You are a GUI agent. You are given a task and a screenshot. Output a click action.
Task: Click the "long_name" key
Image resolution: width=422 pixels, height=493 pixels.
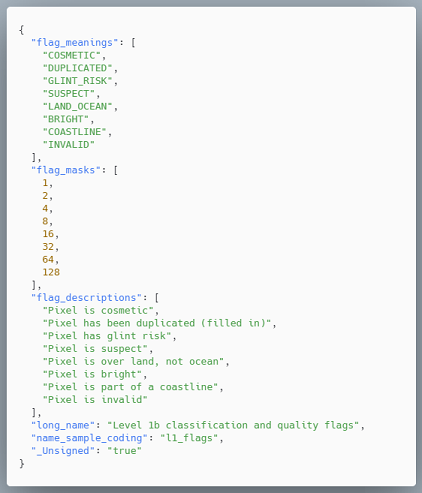63,425
